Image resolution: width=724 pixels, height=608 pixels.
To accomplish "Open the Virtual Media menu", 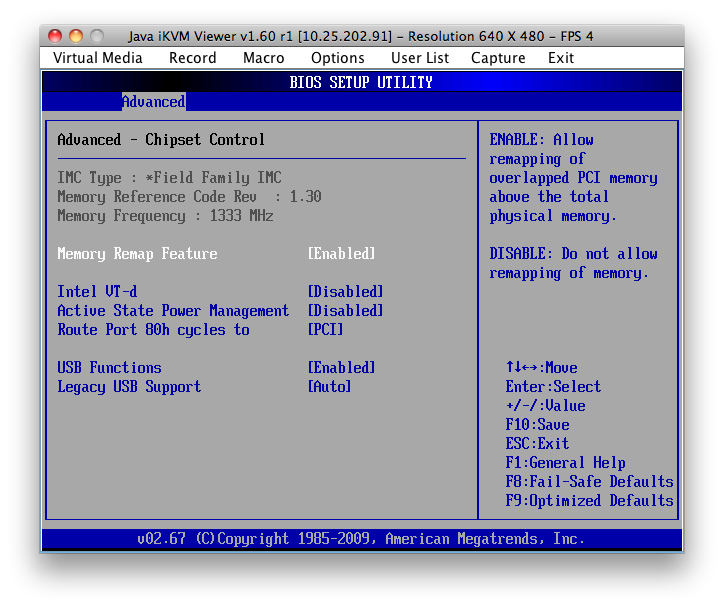I will 98,58.
